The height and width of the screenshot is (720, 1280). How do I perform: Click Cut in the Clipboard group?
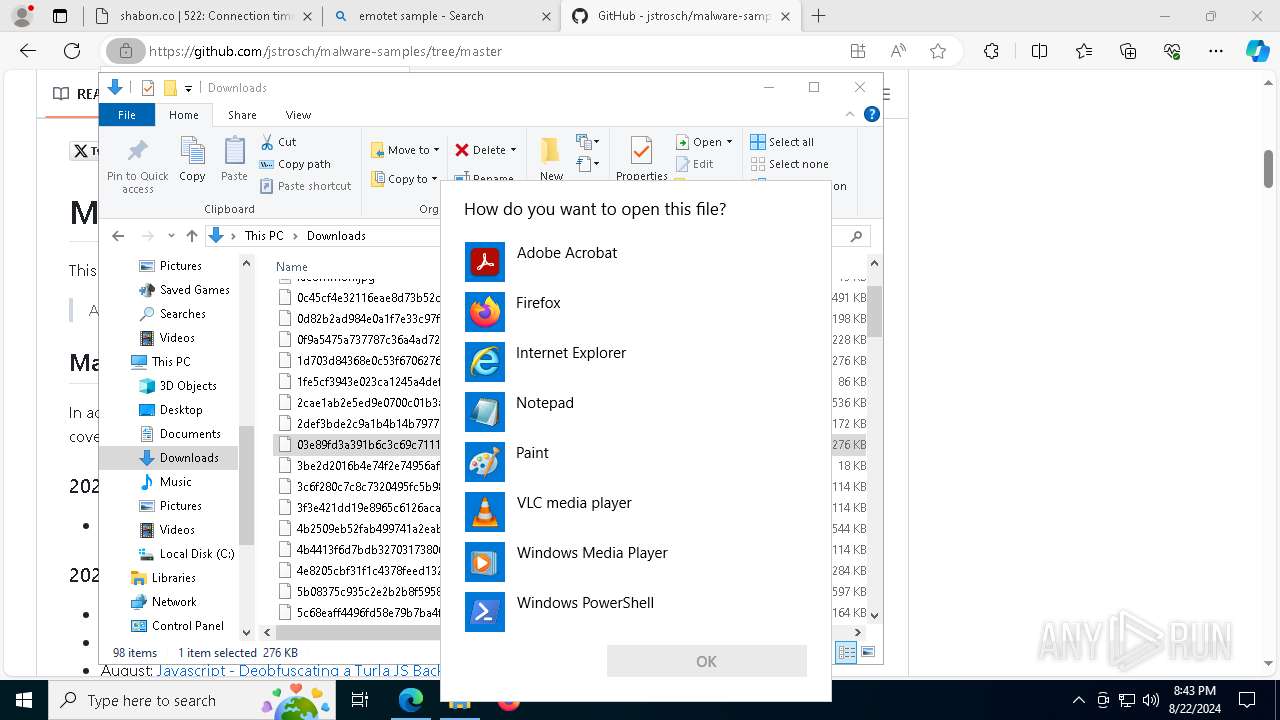(x=278, y=142)
